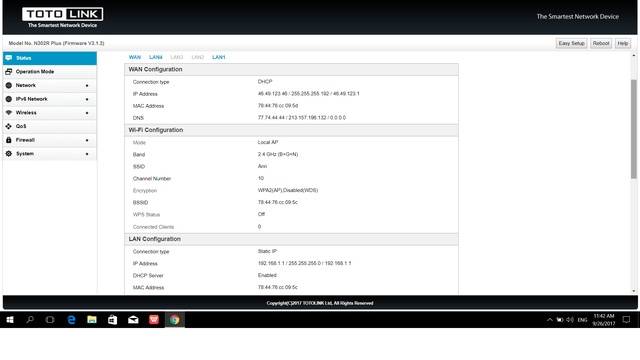The image size is (640, 360).
Task: Click the Firewall padlock icon
Action: (9, 140)
